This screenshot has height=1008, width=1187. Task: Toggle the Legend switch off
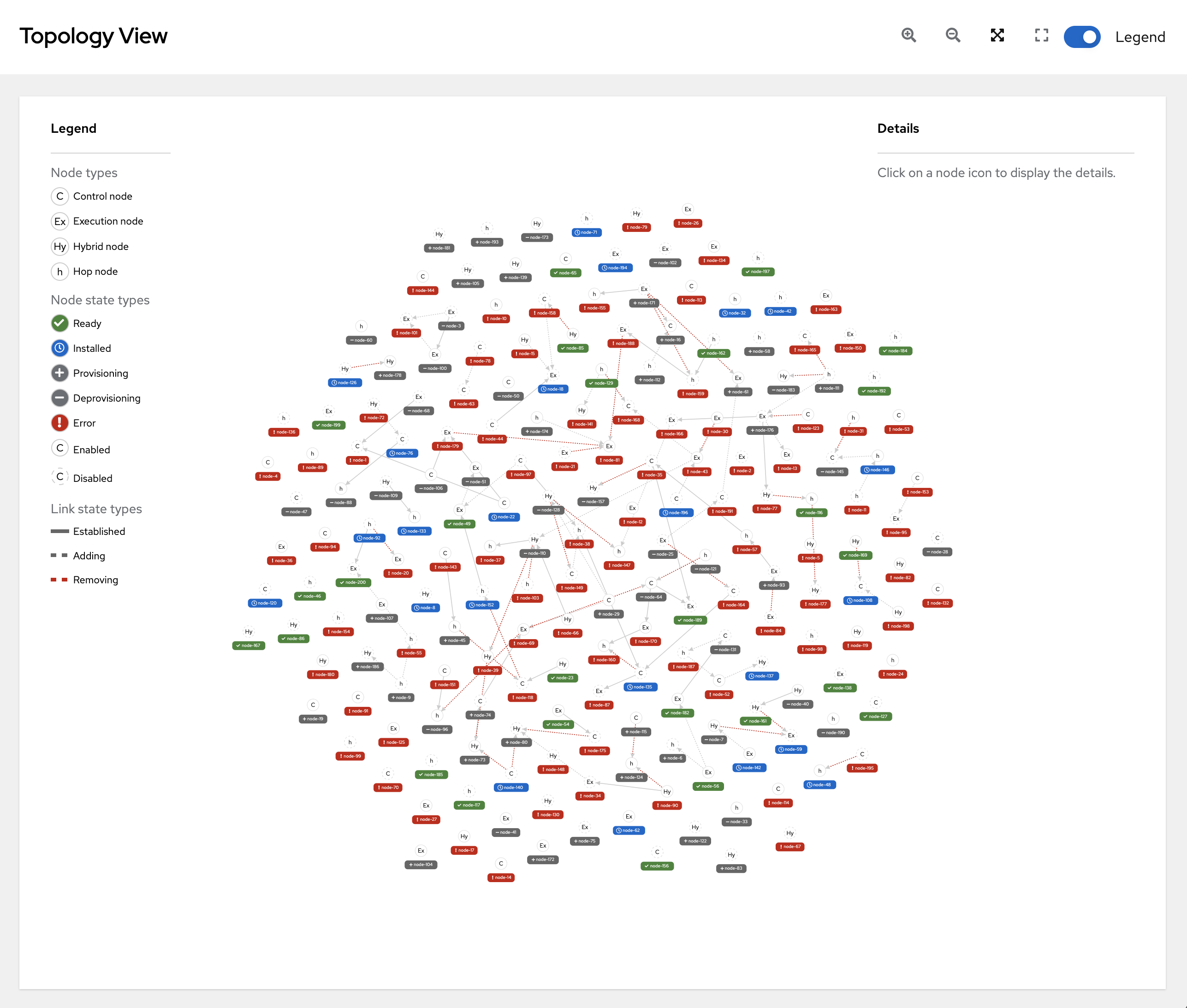(x=1082, y=36)
